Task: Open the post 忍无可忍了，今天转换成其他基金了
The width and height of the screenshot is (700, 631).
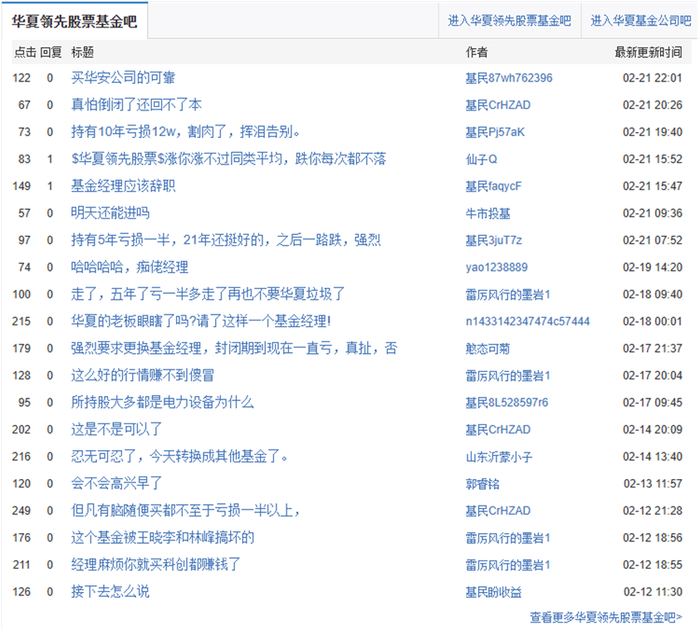Action: coord(179,456)
